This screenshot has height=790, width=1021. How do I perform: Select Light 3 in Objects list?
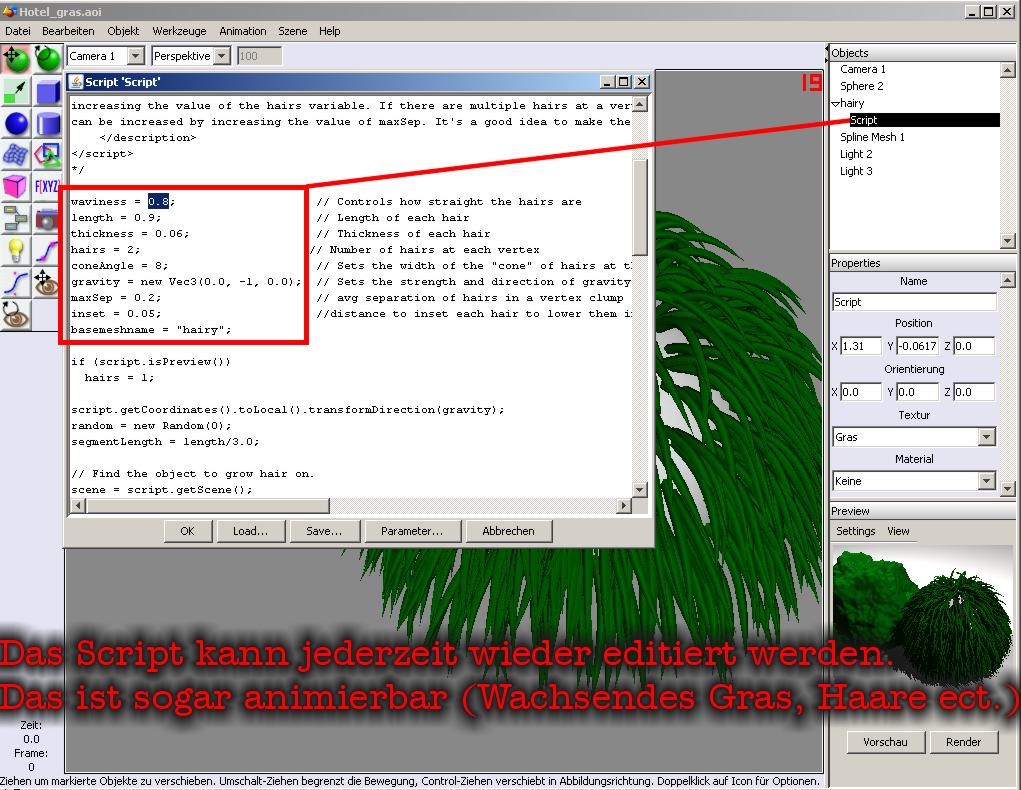click(856, 171)
